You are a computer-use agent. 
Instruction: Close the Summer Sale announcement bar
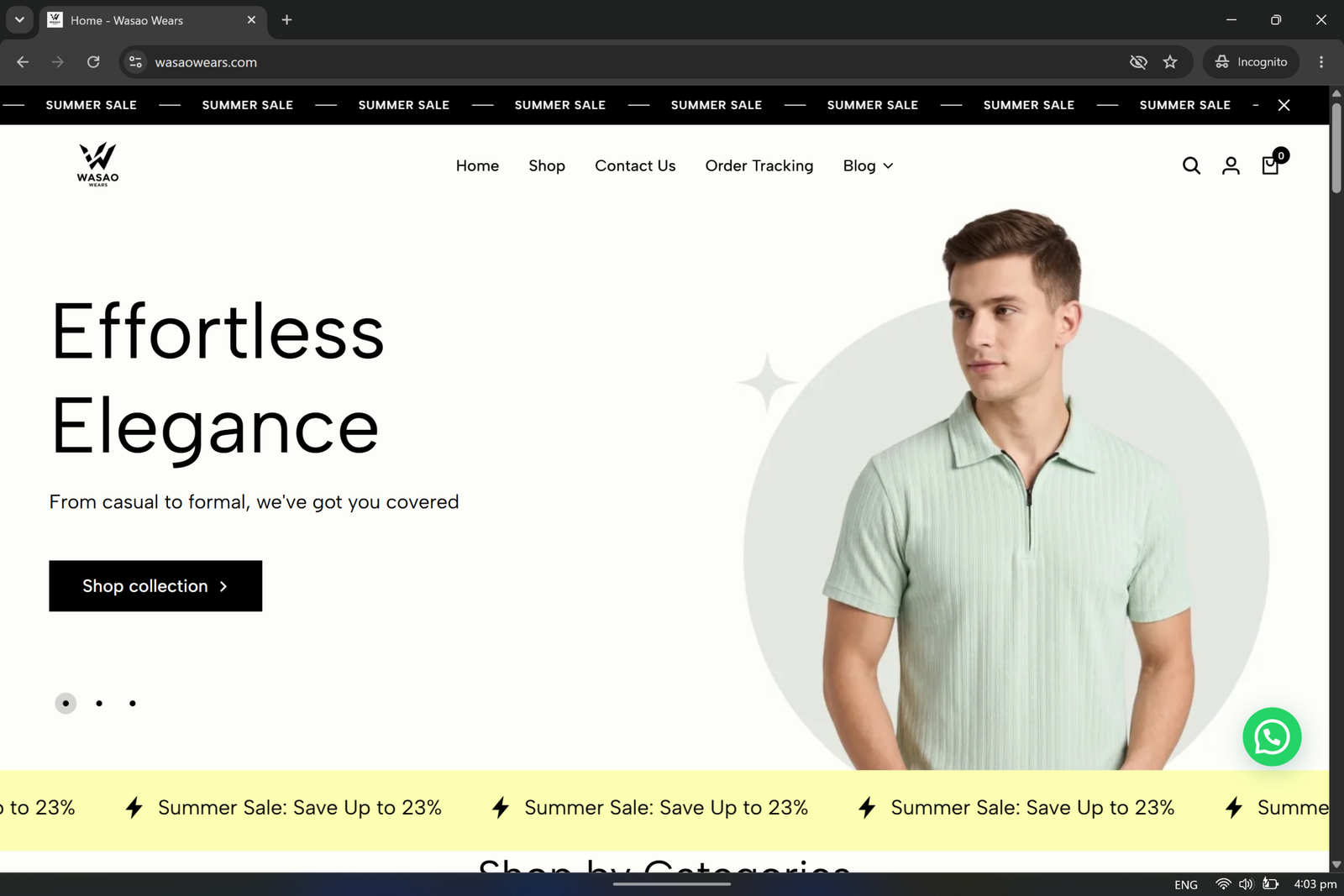point(1284,105)
